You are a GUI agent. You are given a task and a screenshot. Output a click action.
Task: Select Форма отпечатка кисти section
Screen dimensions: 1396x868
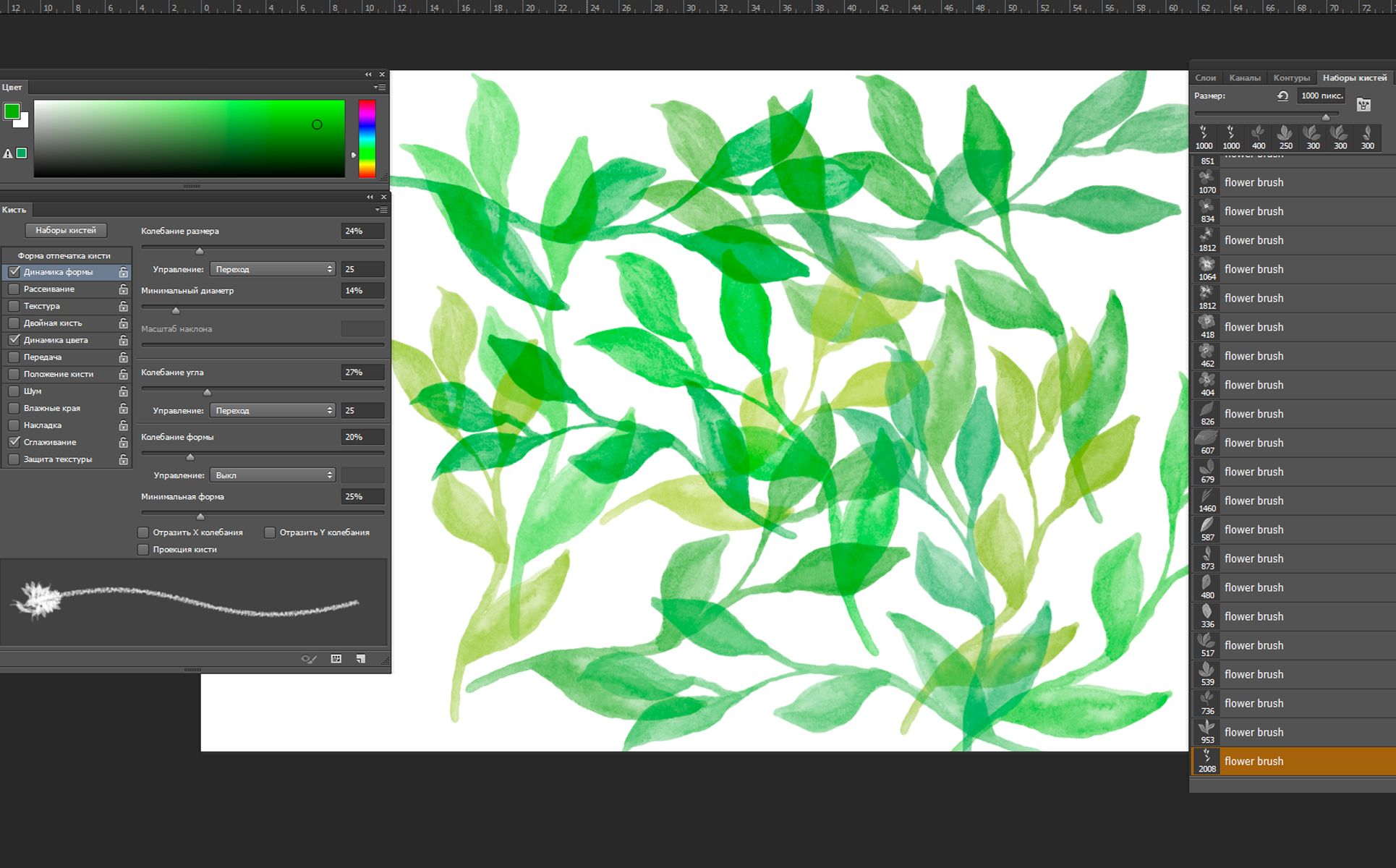64,255
